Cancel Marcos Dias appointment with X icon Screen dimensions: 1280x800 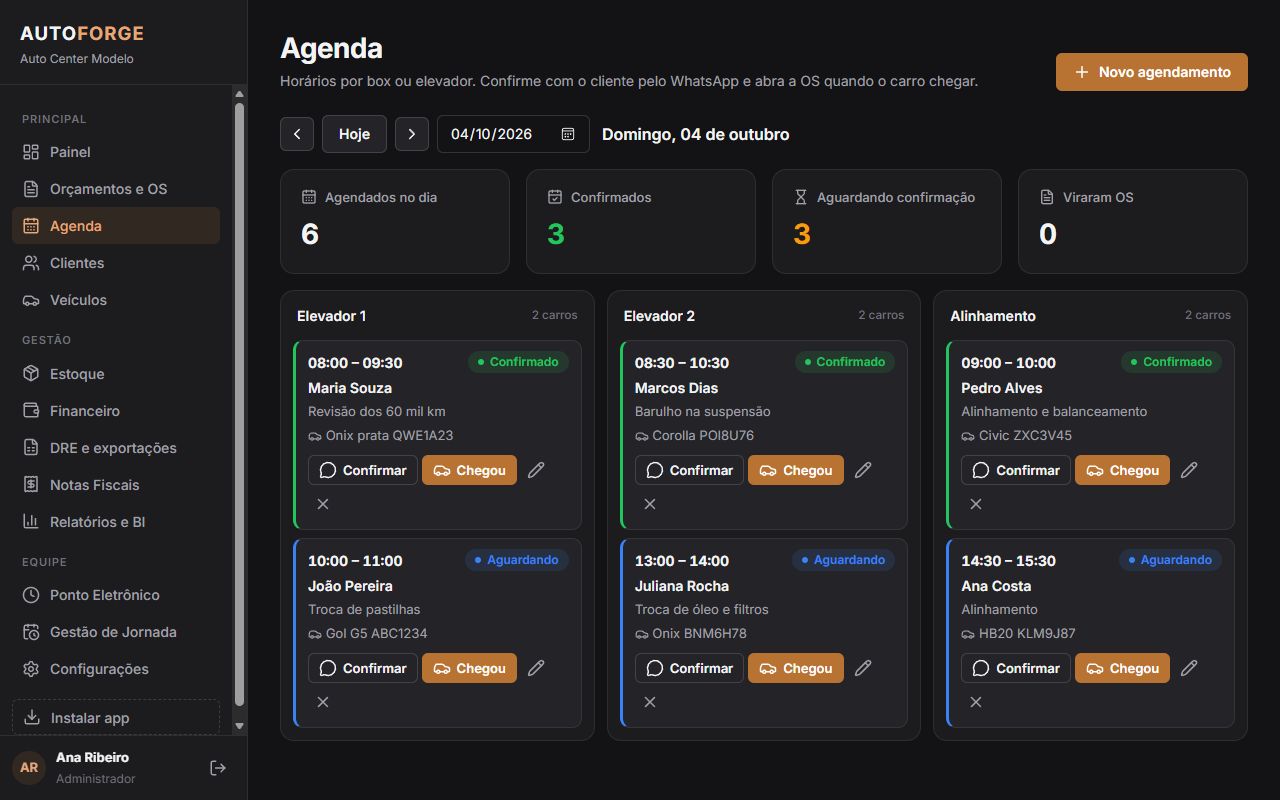click(650, 504)
